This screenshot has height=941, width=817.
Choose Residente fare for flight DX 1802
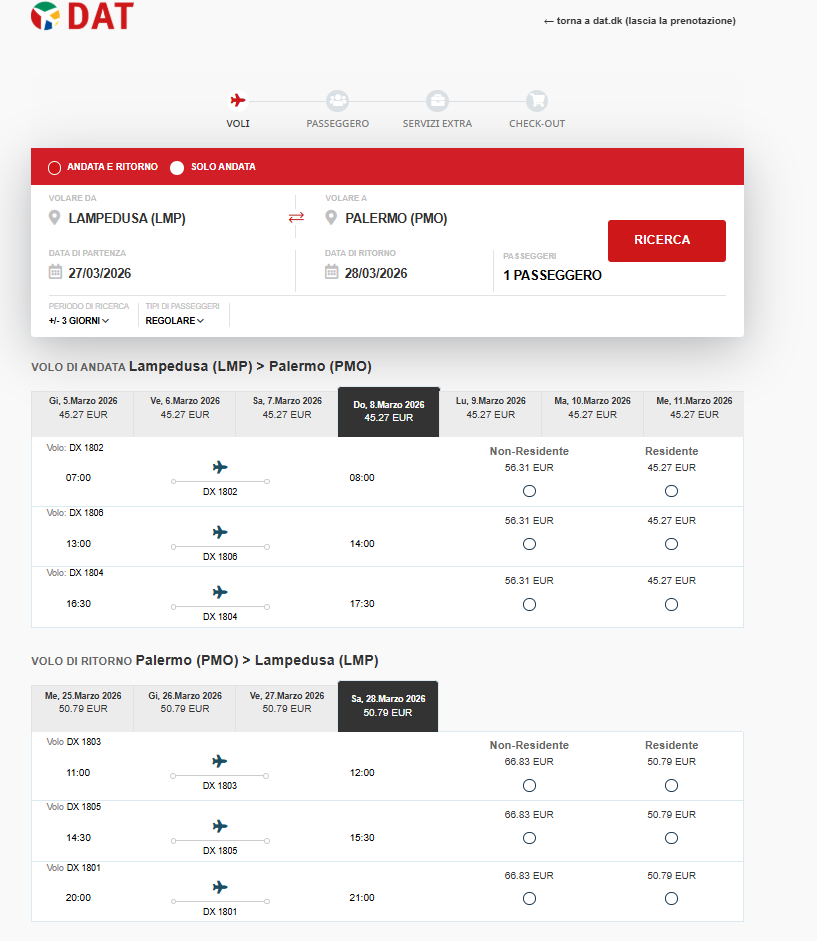[x=671, y=491]
